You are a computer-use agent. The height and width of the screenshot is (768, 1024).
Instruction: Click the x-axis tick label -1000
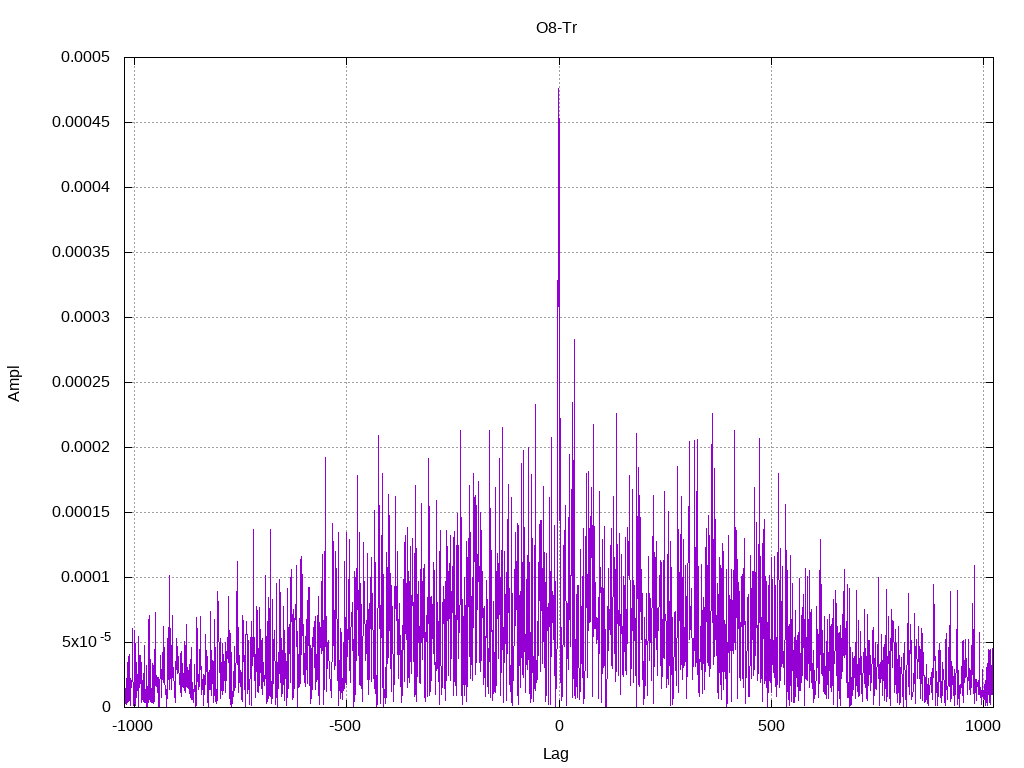pos(133,726)
